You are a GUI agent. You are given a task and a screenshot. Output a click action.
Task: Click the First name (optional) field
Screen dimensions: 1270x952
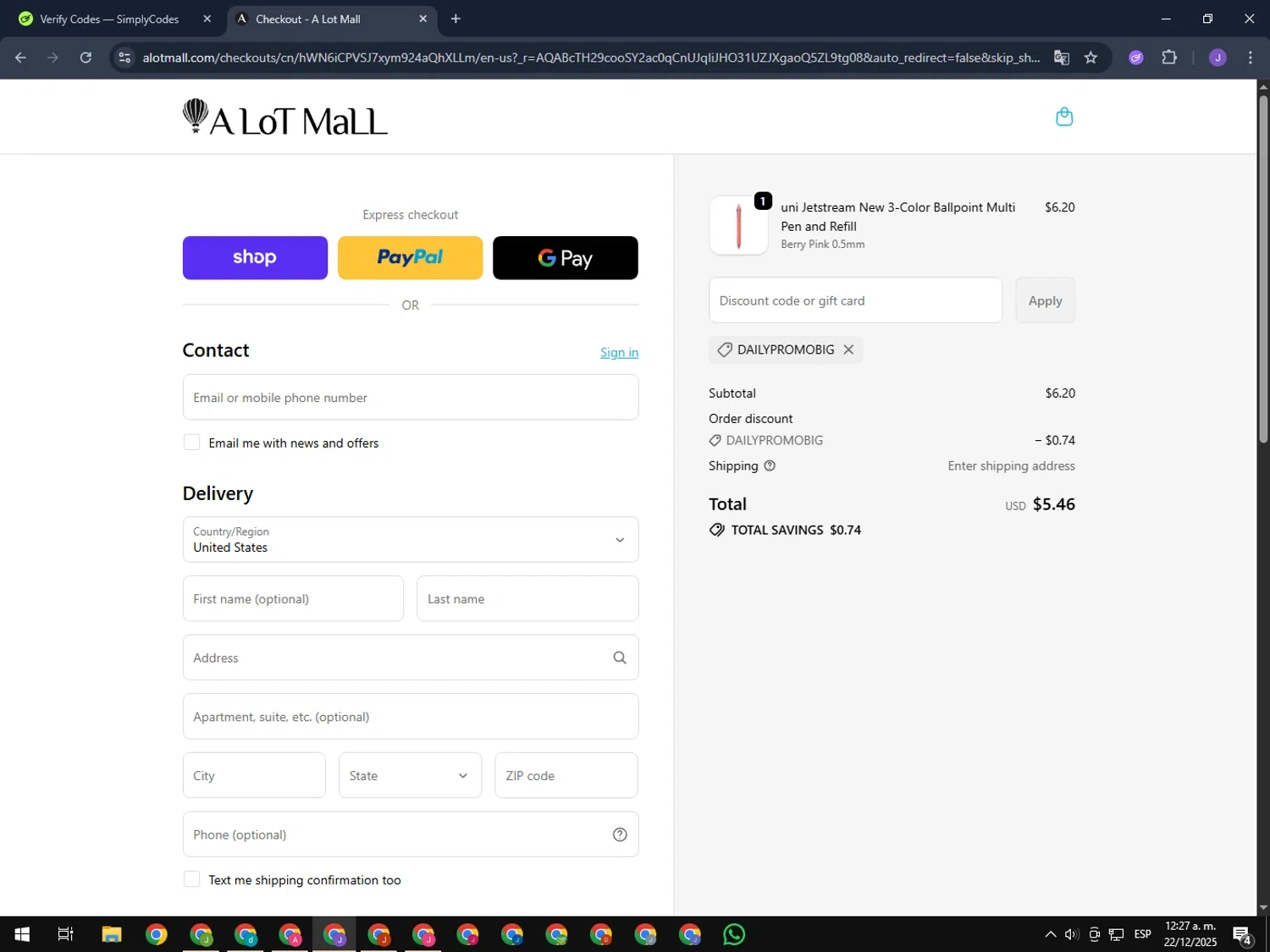(293, 599)
